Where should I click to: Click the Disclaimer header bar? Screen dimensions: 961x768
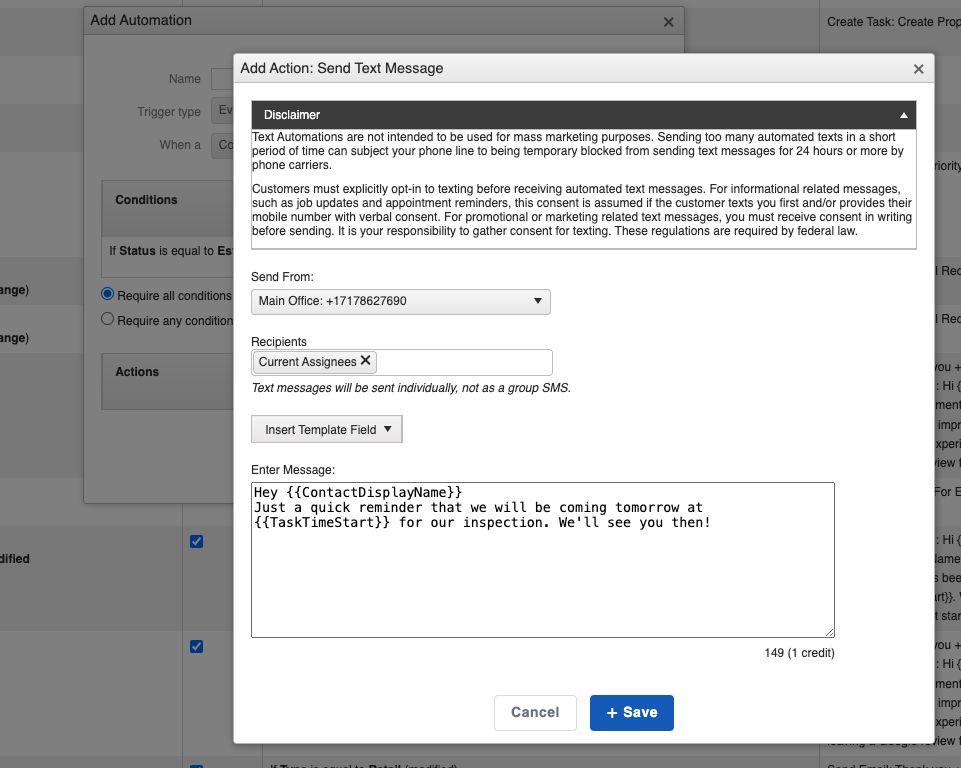583,115
